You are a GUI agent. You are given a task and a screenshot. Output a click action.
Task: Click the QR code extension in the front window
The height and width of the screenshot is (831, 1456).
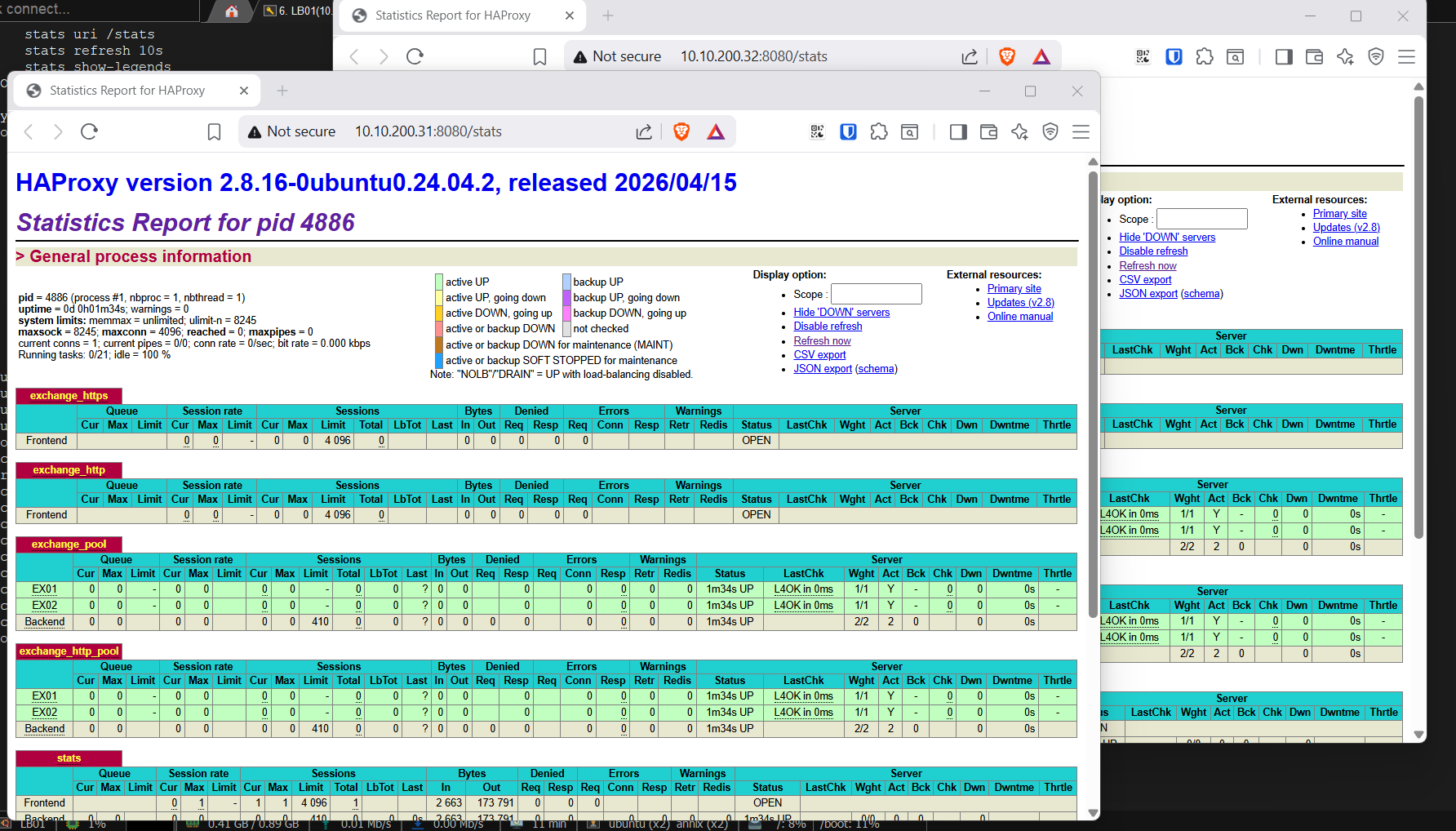click(x=817, y=131)
